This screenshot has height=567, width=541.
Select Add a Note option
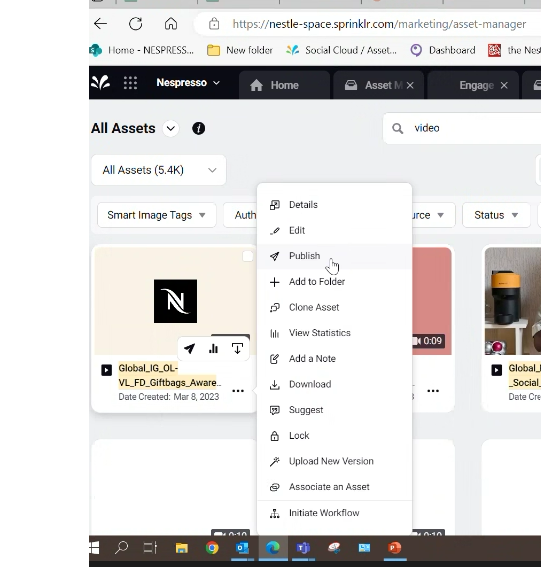pyautogui.click(x=335, y=358)
